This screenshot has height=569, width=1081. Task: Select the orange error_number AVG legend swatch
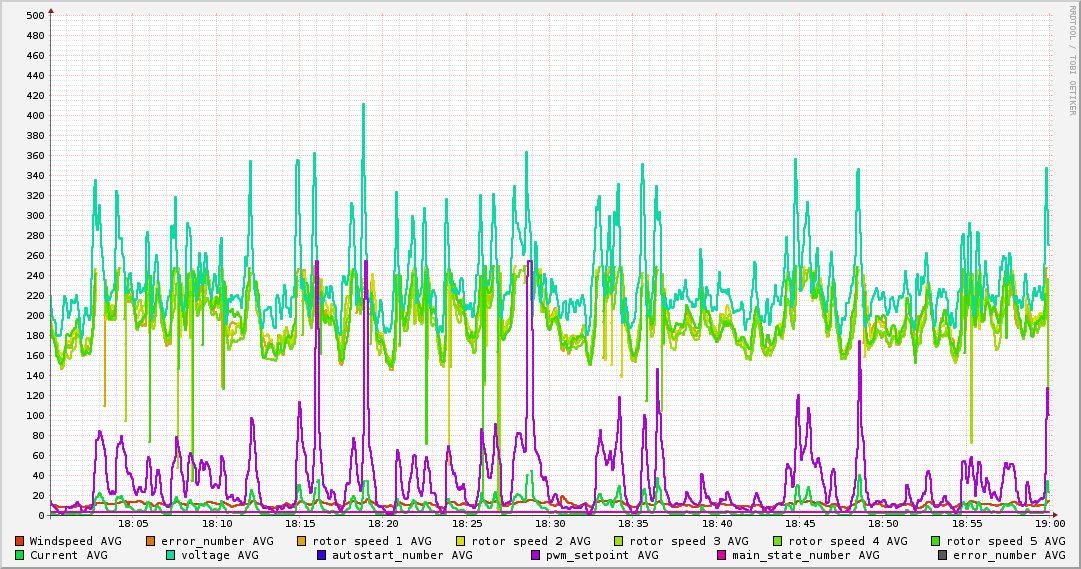pyautogui.click(x=151, y=541)
